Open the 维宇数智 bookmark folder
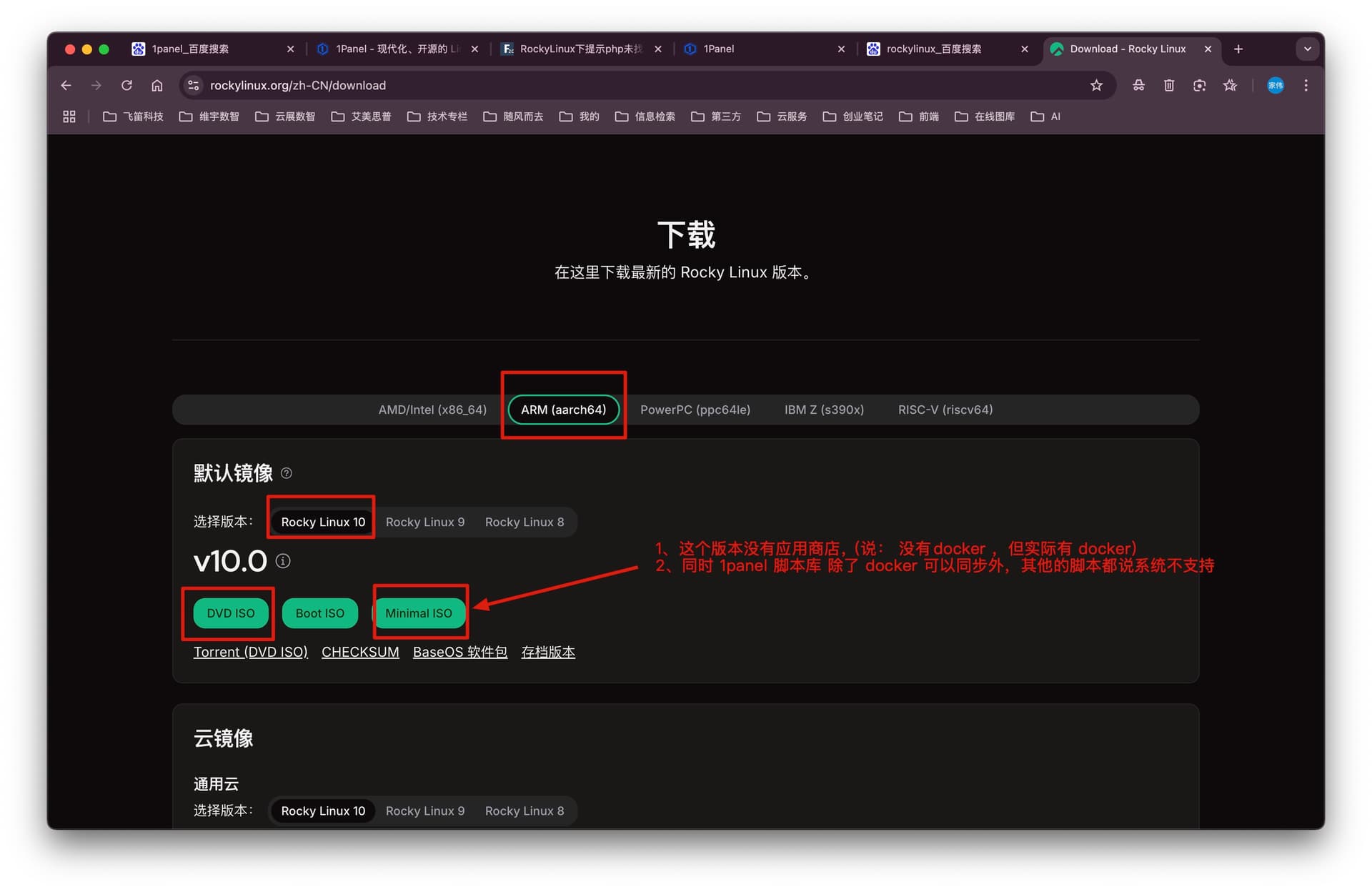Image resolution: width=1372 pixels, height=892 pixels. coord(209,117)
